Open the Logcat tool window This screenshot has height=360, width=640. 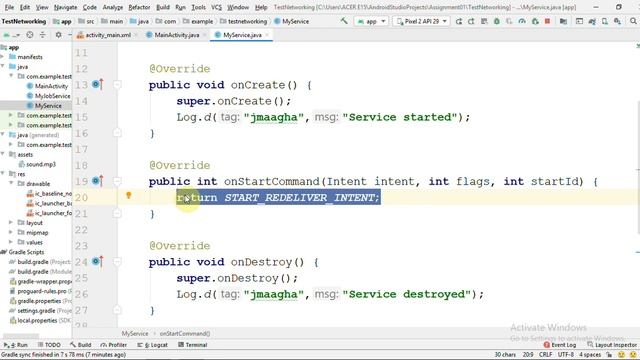point(153,345)
